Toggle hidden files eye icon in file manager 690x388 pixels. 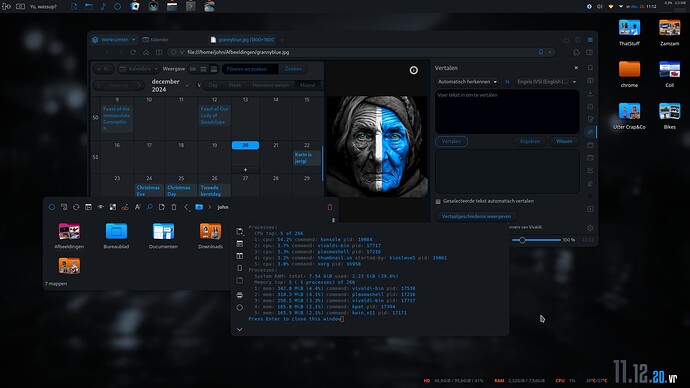click(101, 207)
